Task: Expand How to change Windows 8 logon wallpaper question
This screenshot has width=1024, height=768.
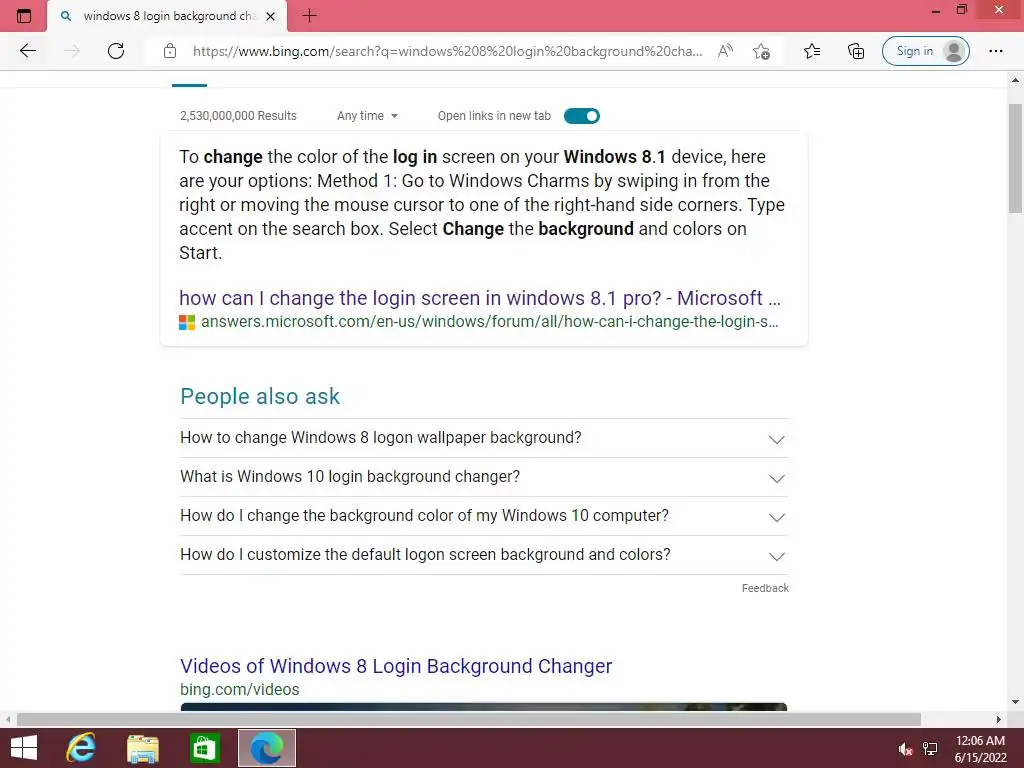Action: coord(484,438)
